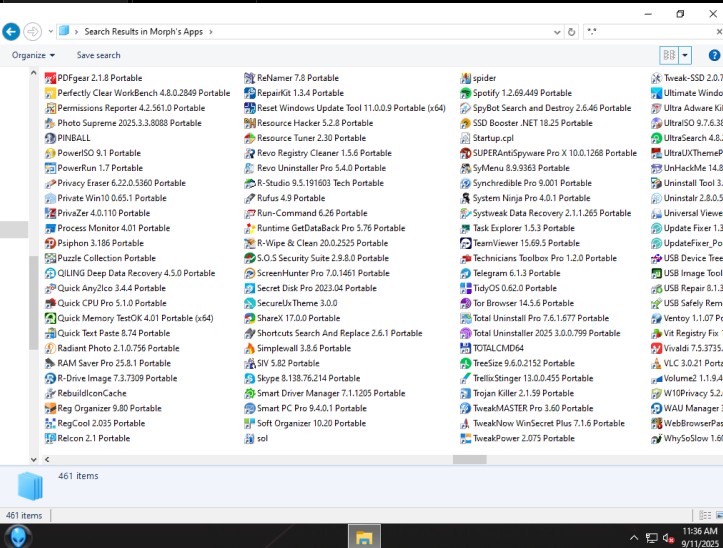Screen dimensions: 723x548
Task: Click the Spotify 1.2.69.449 Portable icon
Action: point(465,93)
